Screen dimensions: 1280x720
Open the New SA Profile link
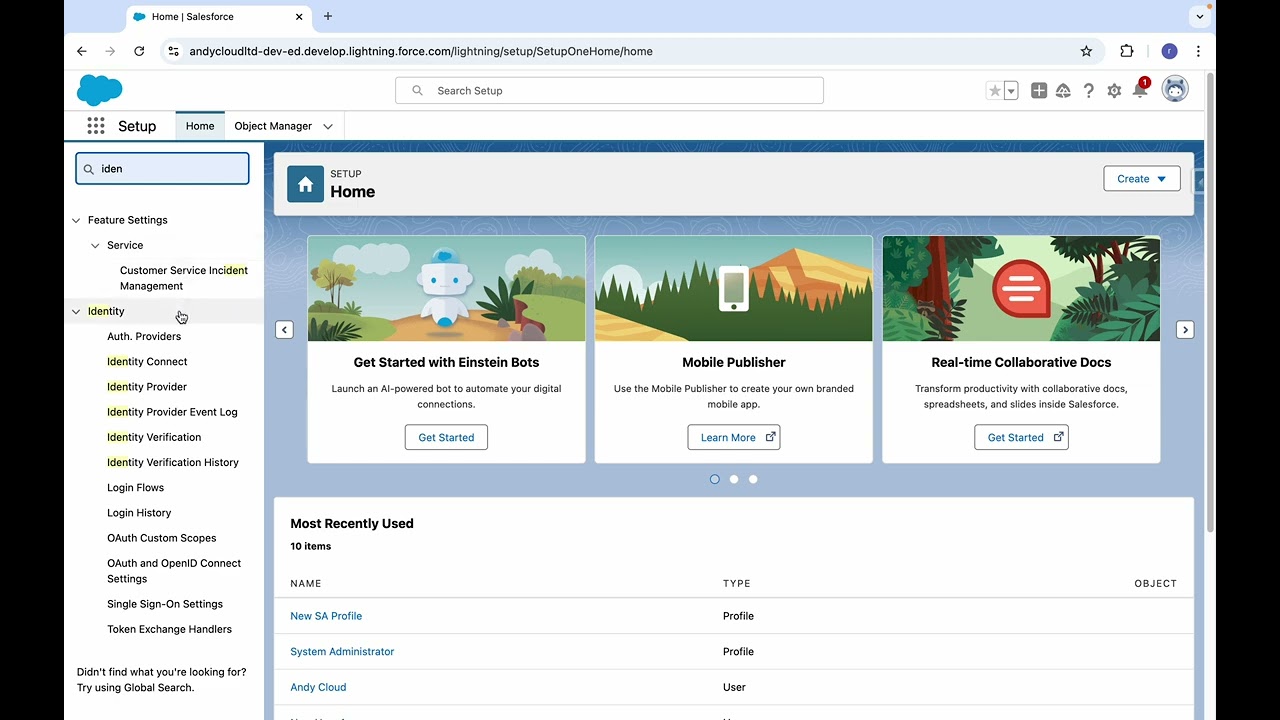click(326, 616)
